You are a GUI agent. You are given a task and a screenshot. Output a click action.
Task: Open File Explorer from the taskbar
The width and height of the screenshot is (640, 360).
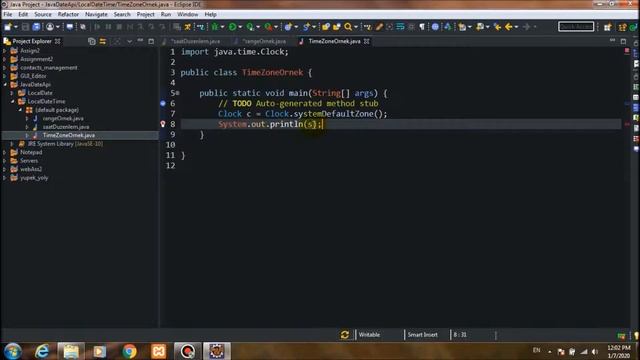[x=71, y=351]
